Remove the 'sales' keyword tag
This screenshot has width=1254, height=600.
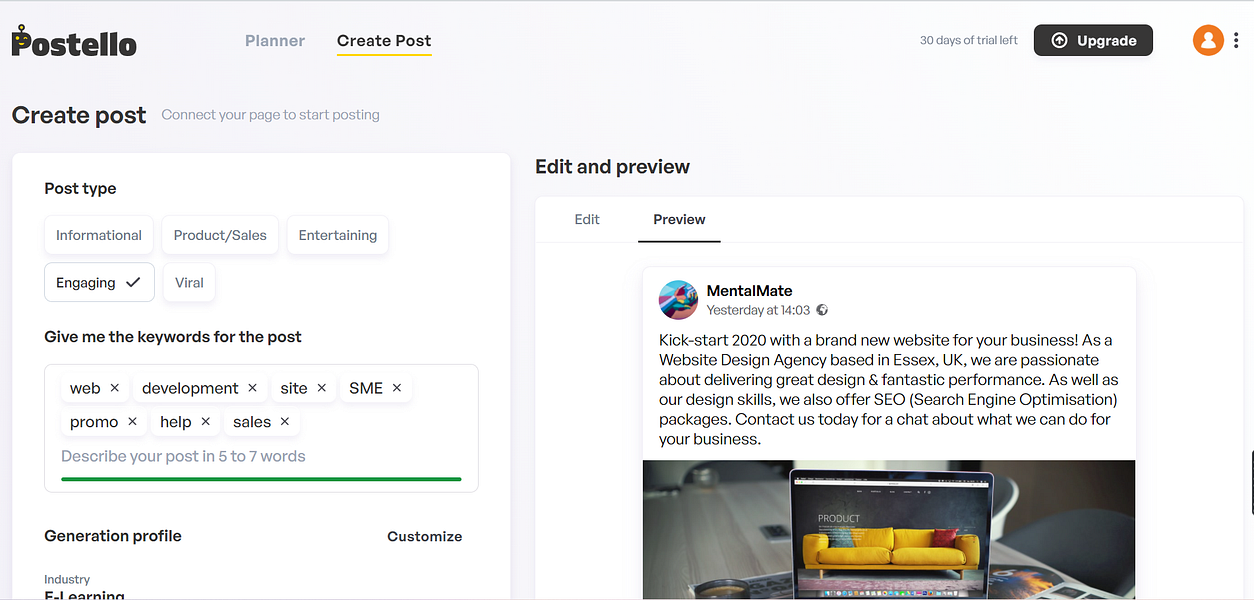pos(285,422)
